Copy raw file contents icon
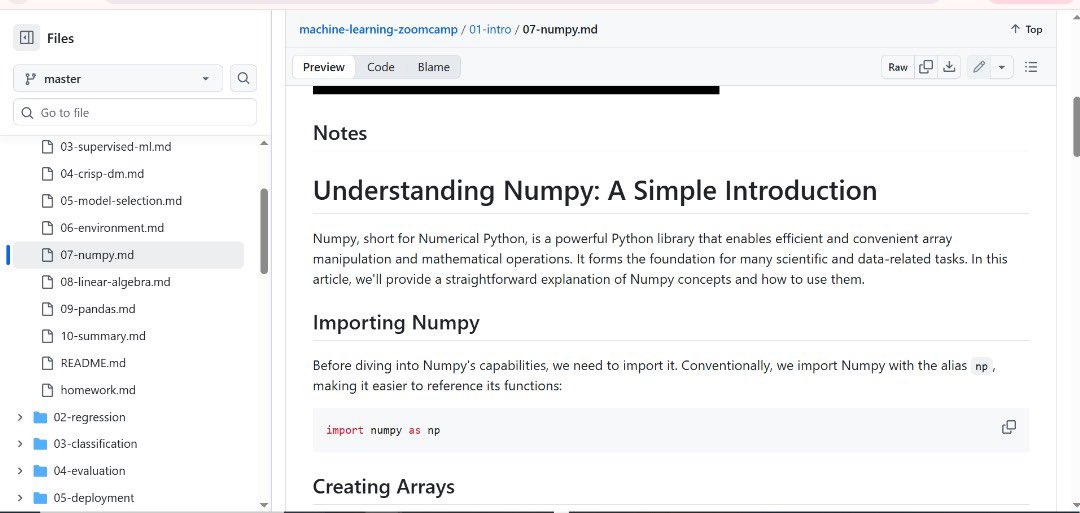This screenshot has height=513, width=1080. [x=926, y=67]
